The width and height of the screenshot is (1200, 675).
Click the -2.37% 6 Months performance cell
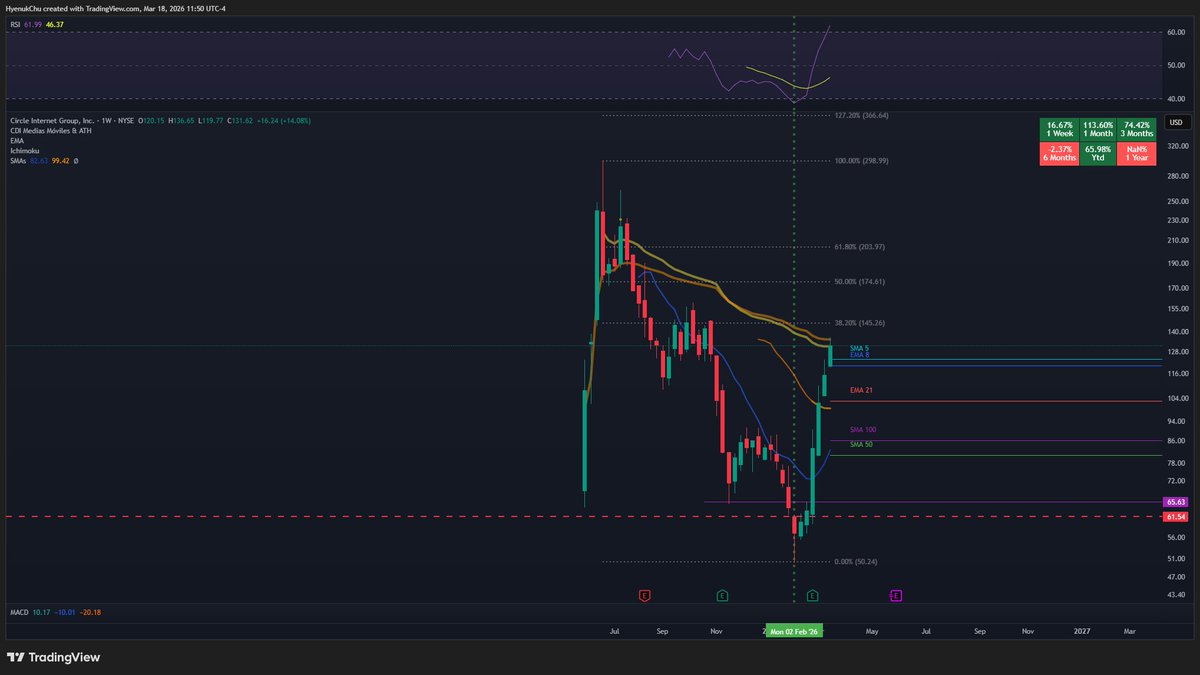pyautogui.click(x=1058, y=153)
